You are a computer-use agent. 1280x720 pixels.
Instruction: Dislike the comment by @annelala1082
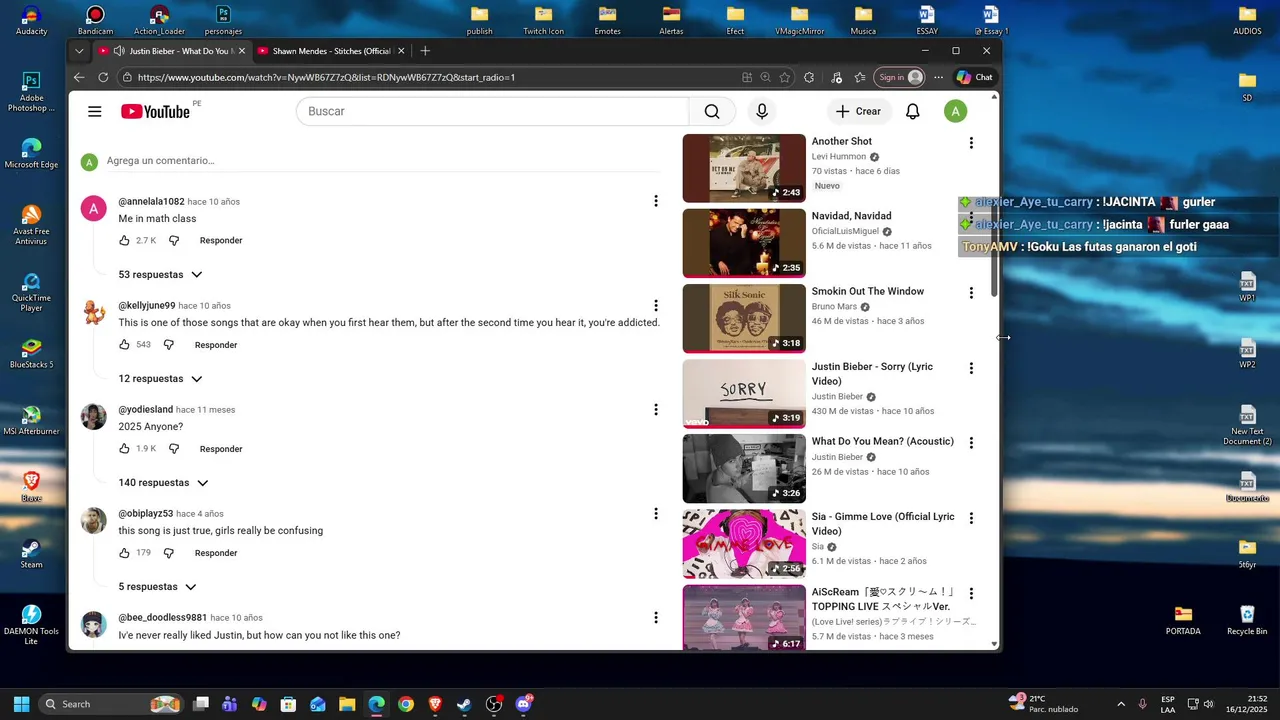173,240
